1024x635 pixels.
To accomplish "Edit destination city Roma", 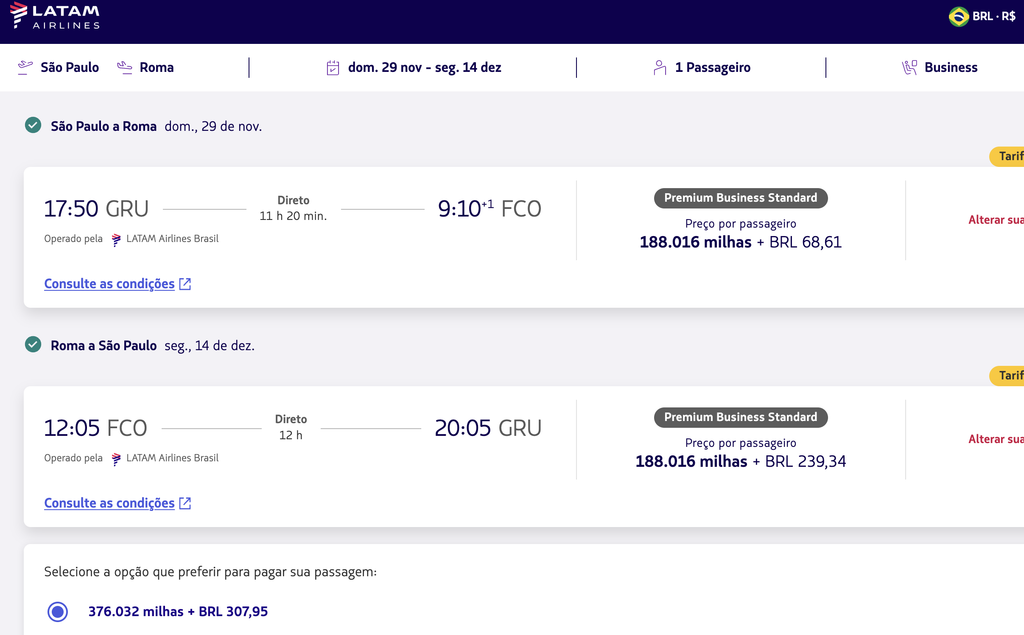I will 156,67.
